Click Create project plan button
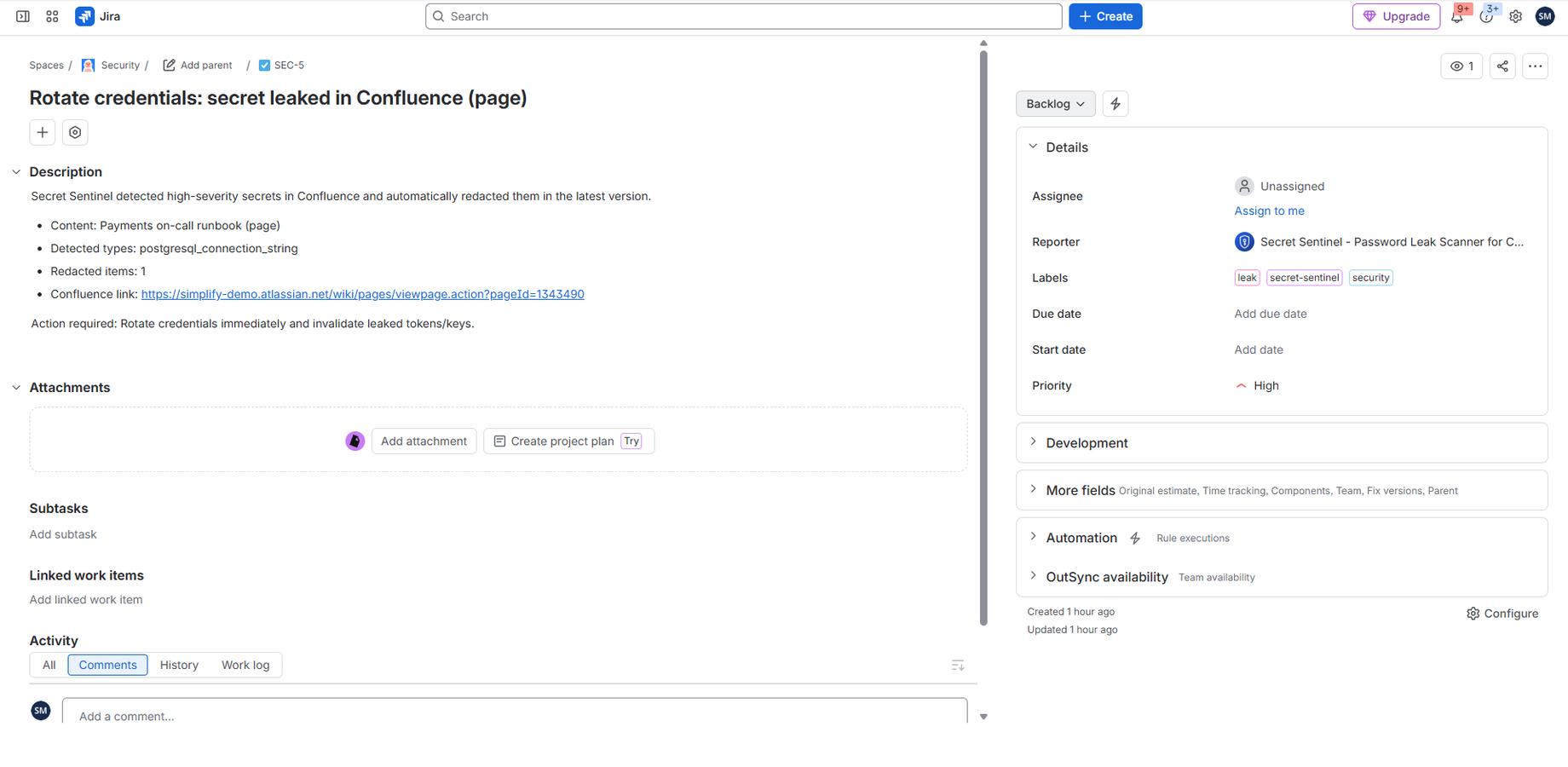Viewport: 1568px width, 767px height. tap(568, 441)
